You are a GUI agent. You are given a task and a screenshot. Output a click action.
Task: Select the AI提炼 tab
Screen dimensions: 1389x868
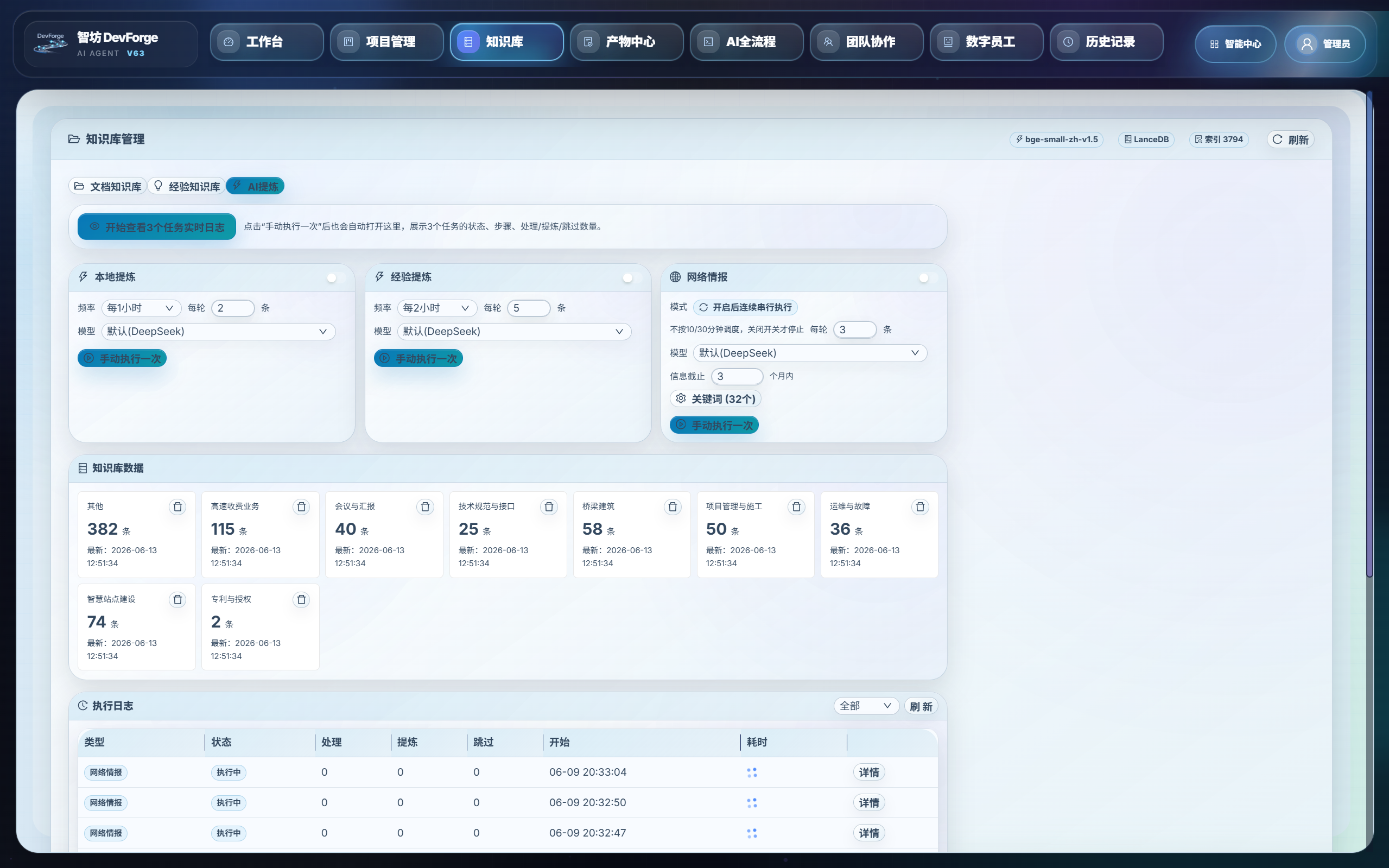(255, 186)
